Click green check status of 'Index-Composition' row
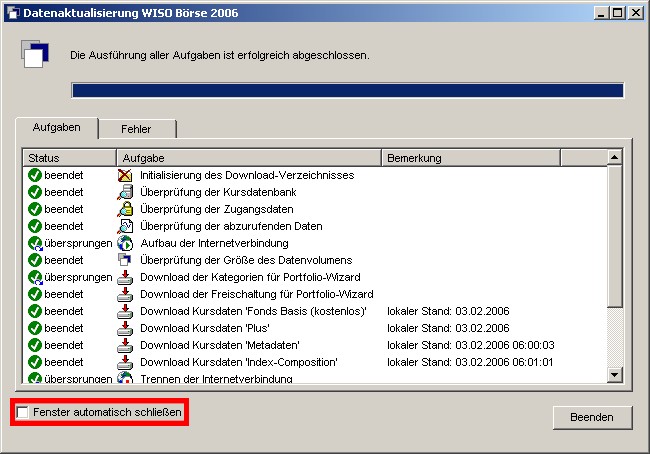 pyautogui.click(x=35, y=362)
